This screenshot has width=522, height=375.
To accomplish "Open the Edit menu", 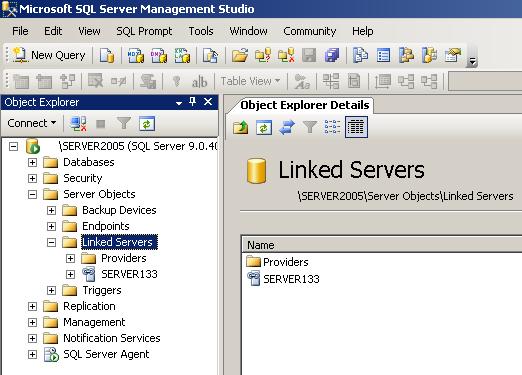I will click(53, 31).
